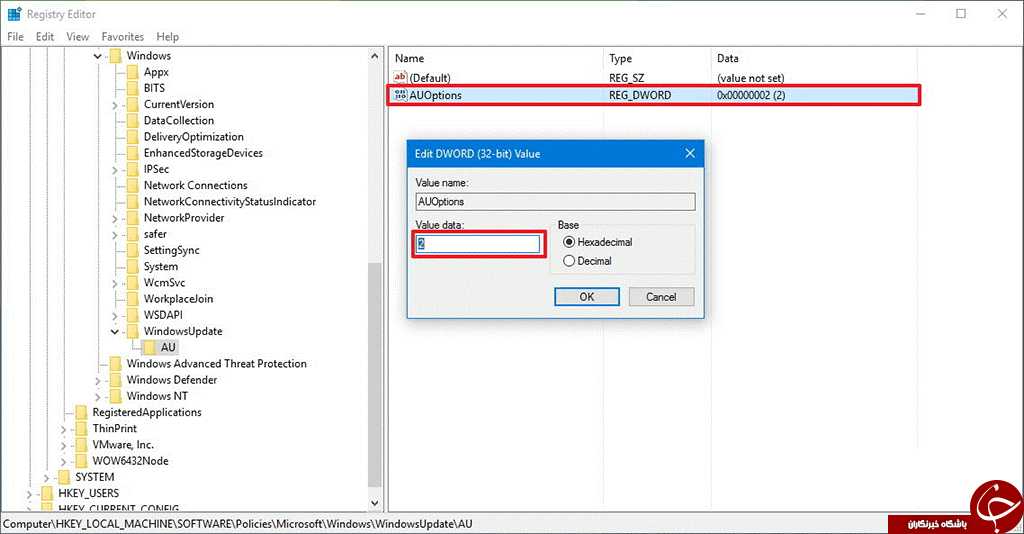Click the tree pane scroll down arrow
This screenshot has height=534, width=1024.
click(x=375, y=503)
